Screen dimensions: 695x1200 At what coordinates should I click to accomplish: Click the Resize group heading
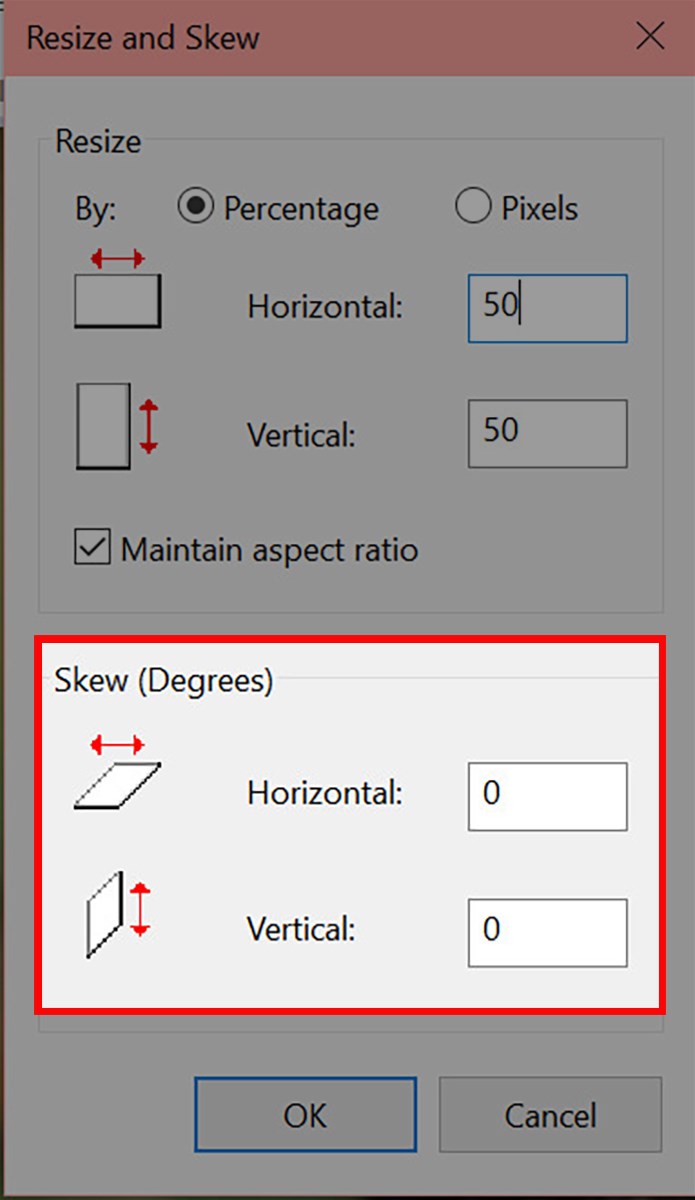[x=98, y=141]
